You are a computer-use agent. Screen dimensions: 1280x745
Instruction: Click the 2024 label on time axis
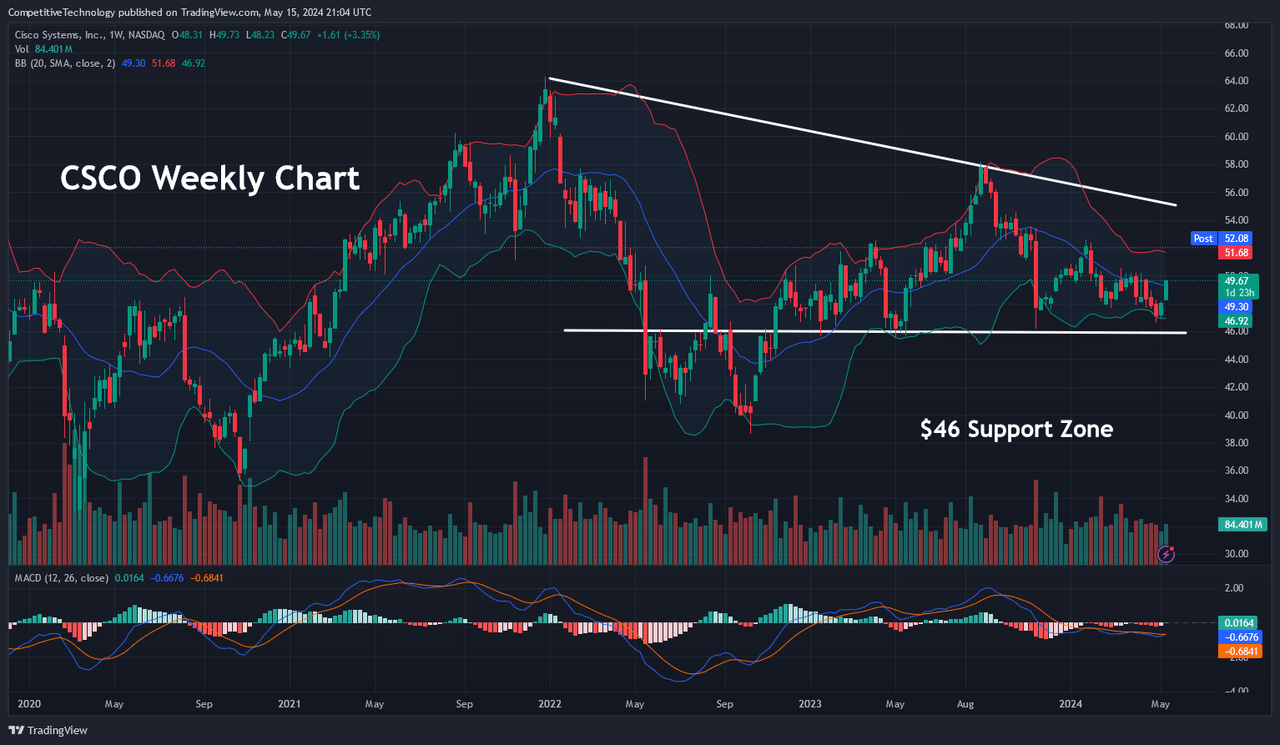coord(1071,704)
